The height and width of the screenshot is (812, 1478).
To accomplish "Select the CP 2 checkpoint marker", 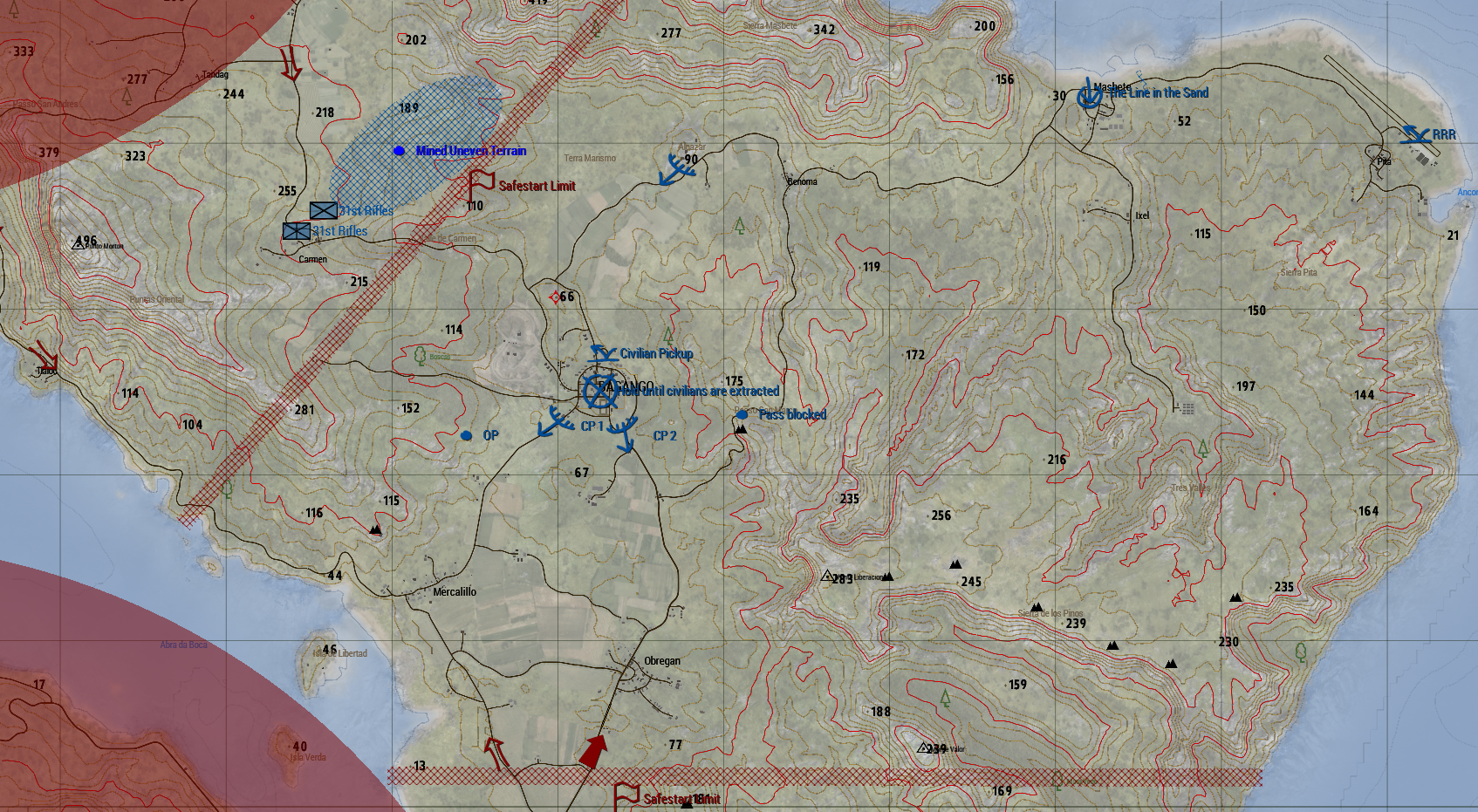I will coord(624,433).
